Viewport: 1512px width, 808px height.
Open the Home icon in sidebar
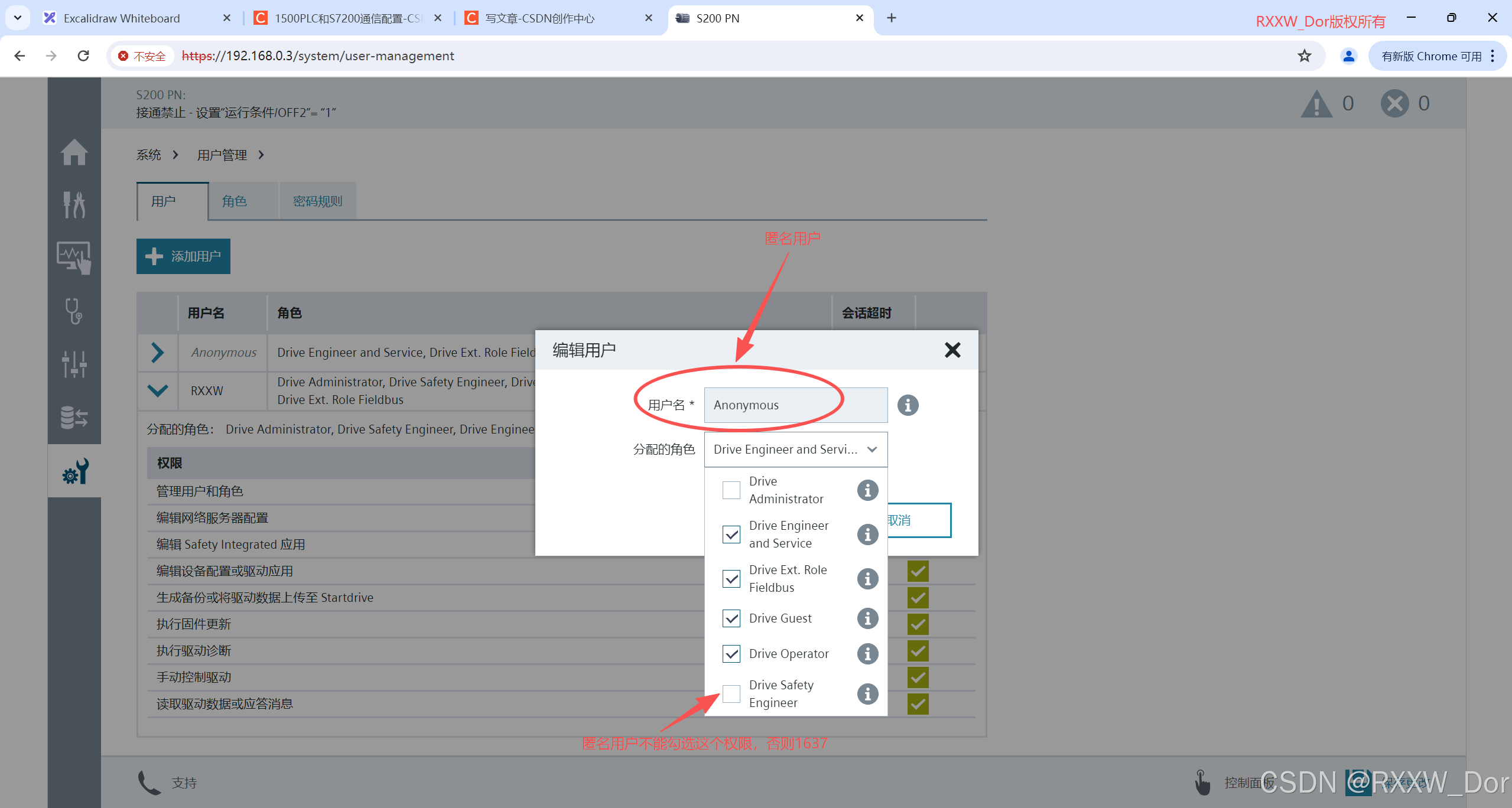click(74, 152)
